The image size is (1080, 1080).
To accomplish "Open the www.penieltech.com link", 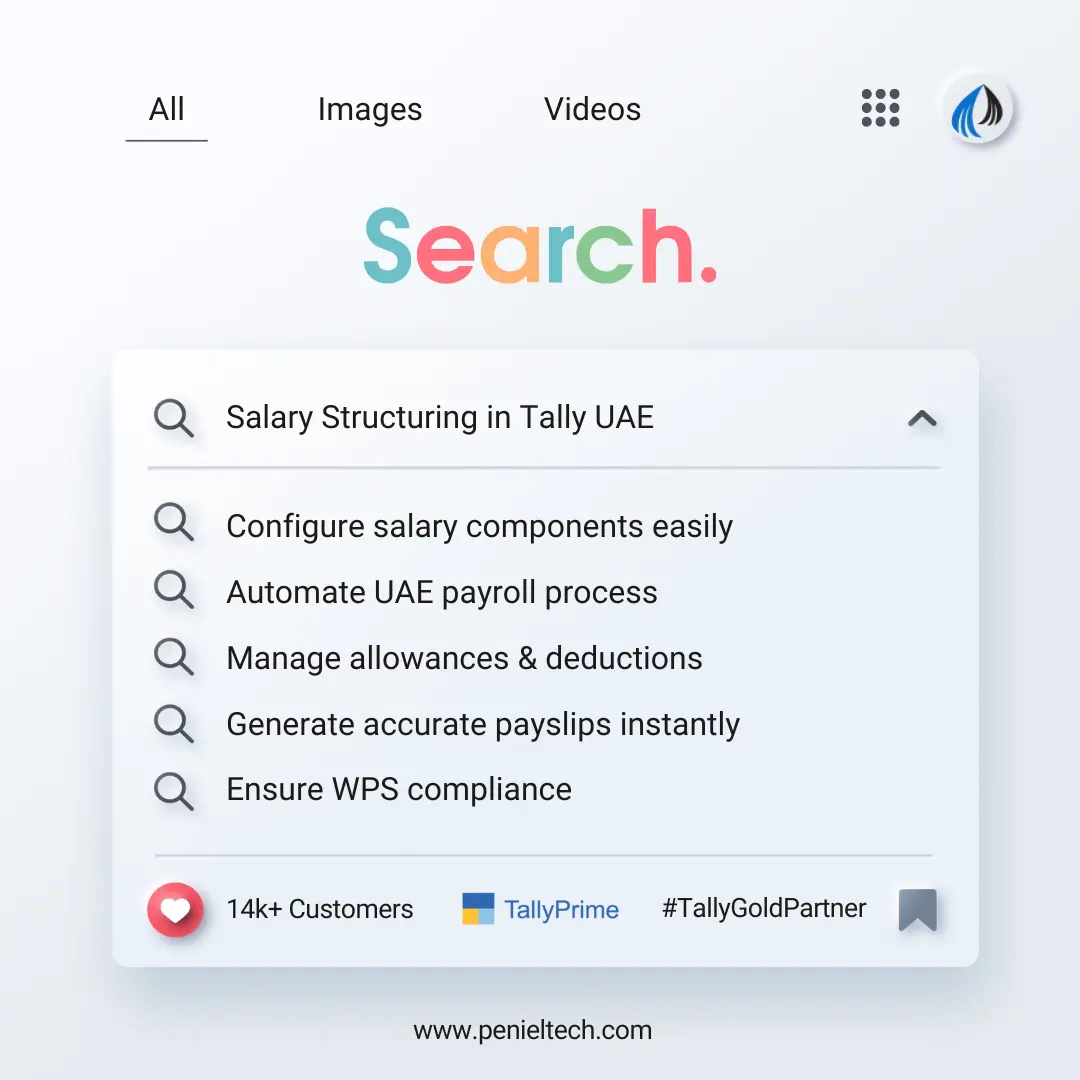I will pyautogui.click(x=532, y=1030).
